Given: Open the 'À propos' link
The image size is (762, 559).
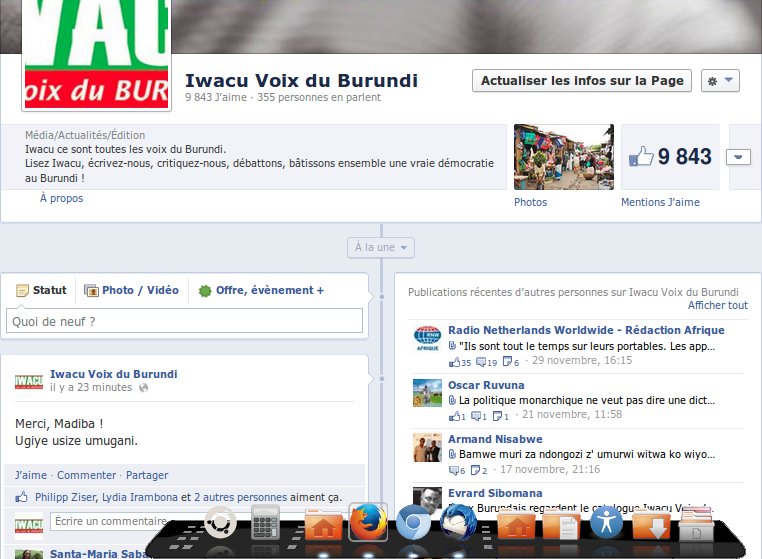Looking at the screenshot, I should point(61,198).
